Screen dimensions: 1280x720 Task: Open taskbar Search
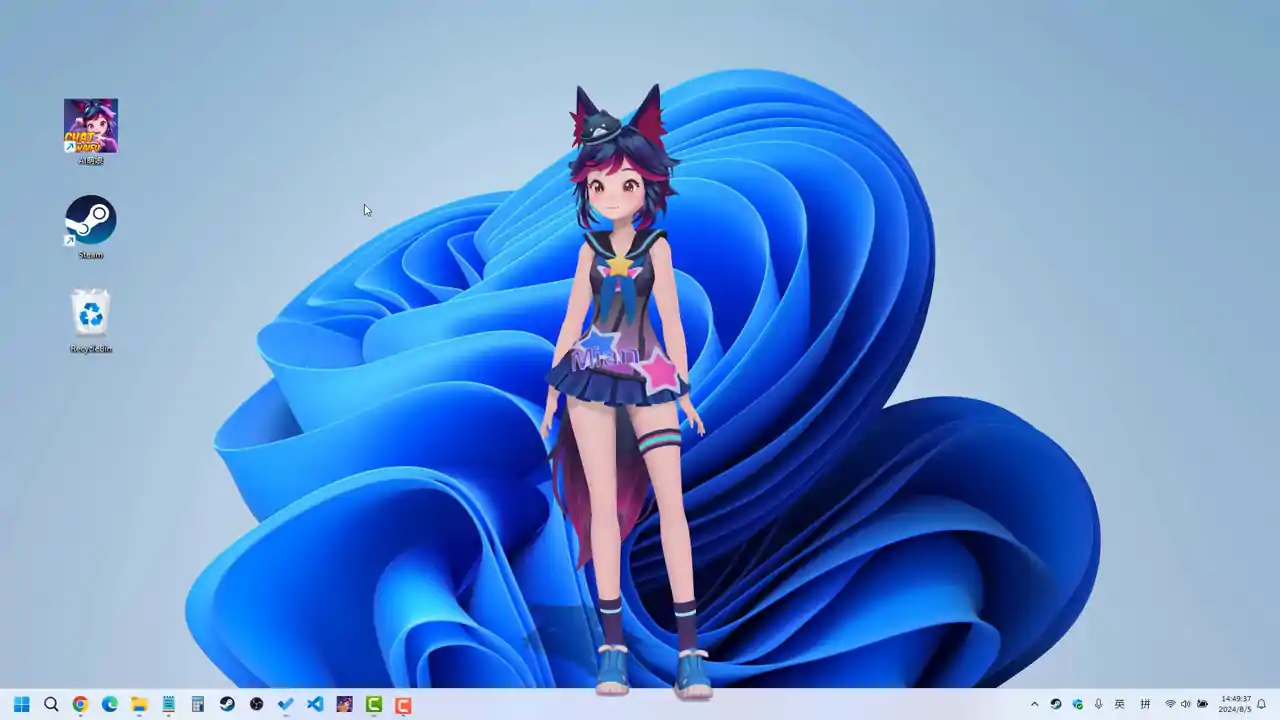tap(51, 704)
